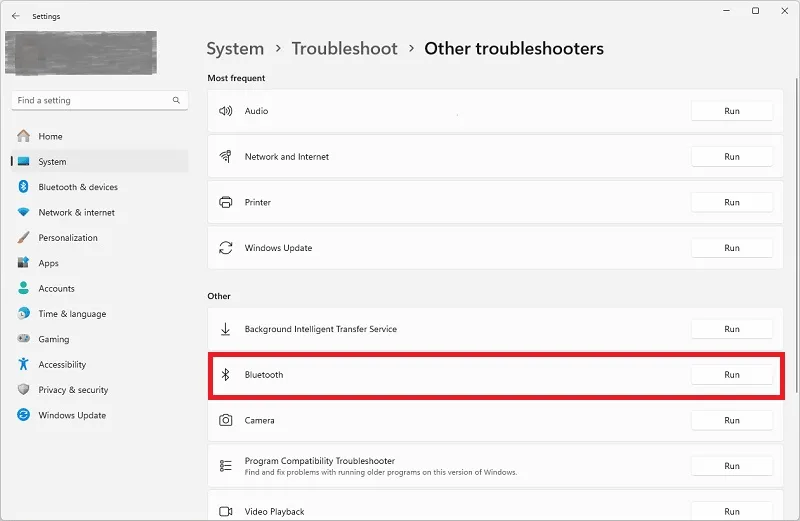Run the Windows Update troubleshooter
Viewport: 800px width, 521px height.
tap(732, 247)
